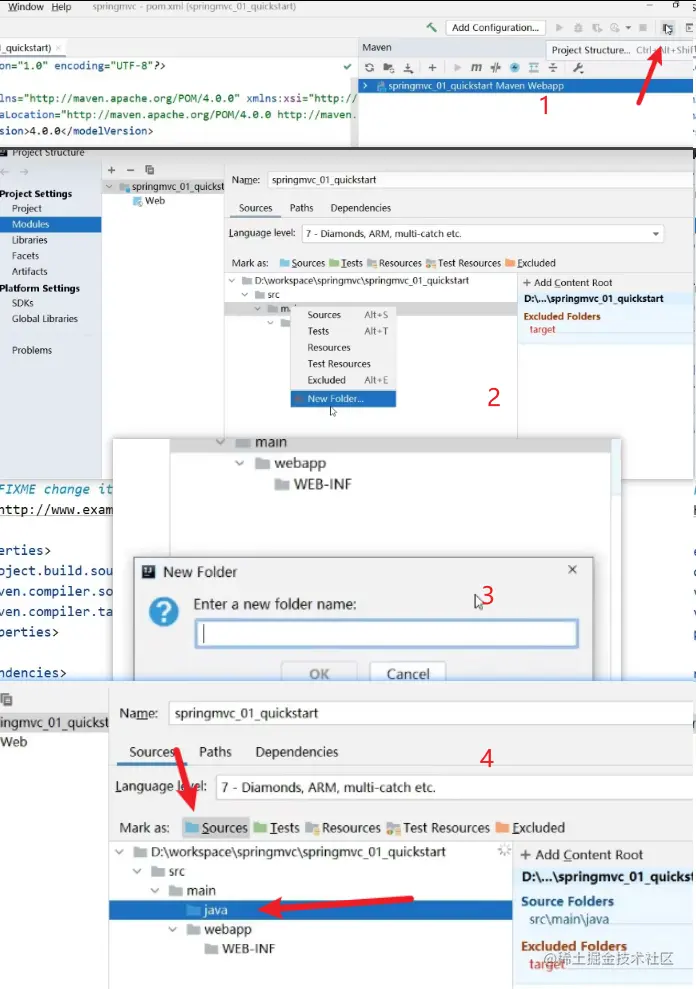The image size is (696, 989).
Task: Open the small Language level dropdown arrow
Action: 656,233
